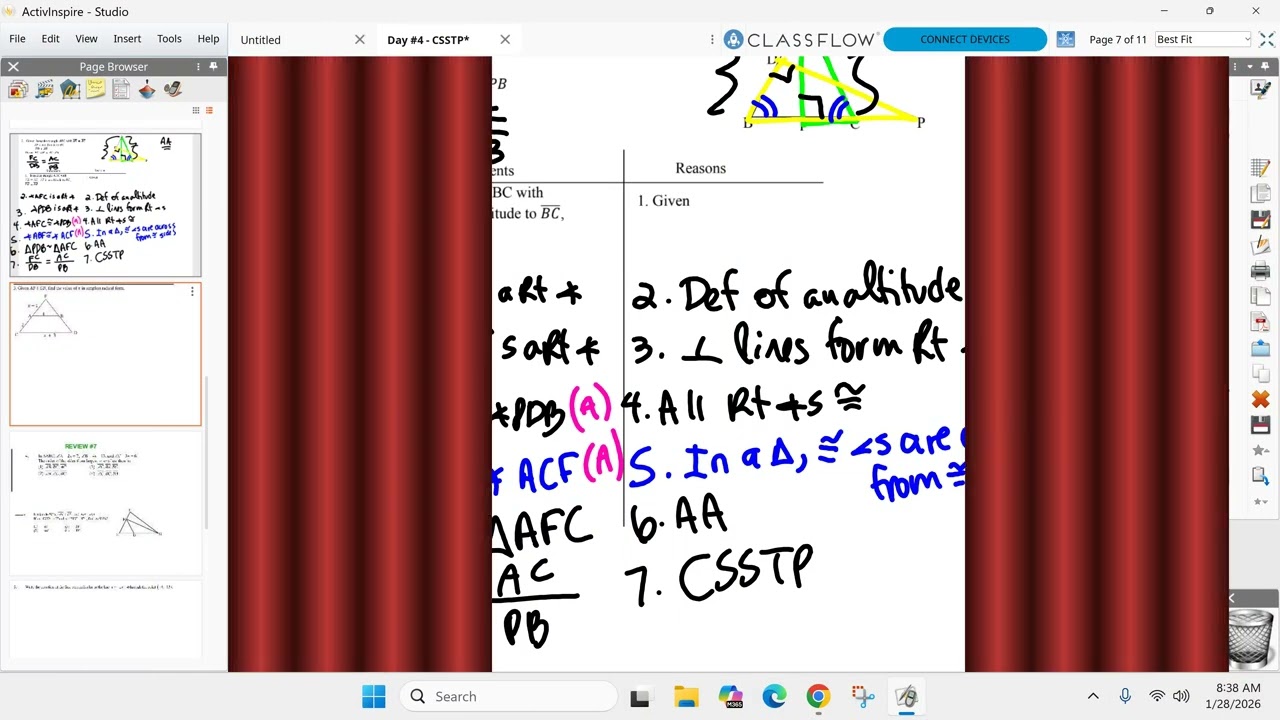
Task: Click the Page Browser vertical scrollbar
Action: coord(207,452)
